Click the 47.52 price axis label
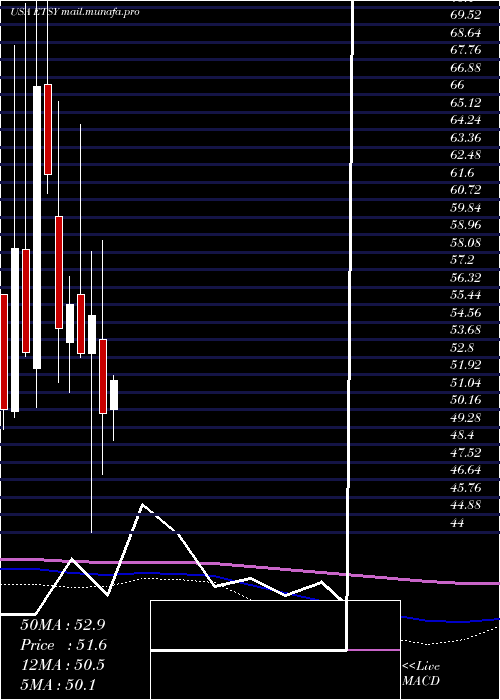Viewport: 500px width, 700px height. pyautogui.click(x=466, y=452)
